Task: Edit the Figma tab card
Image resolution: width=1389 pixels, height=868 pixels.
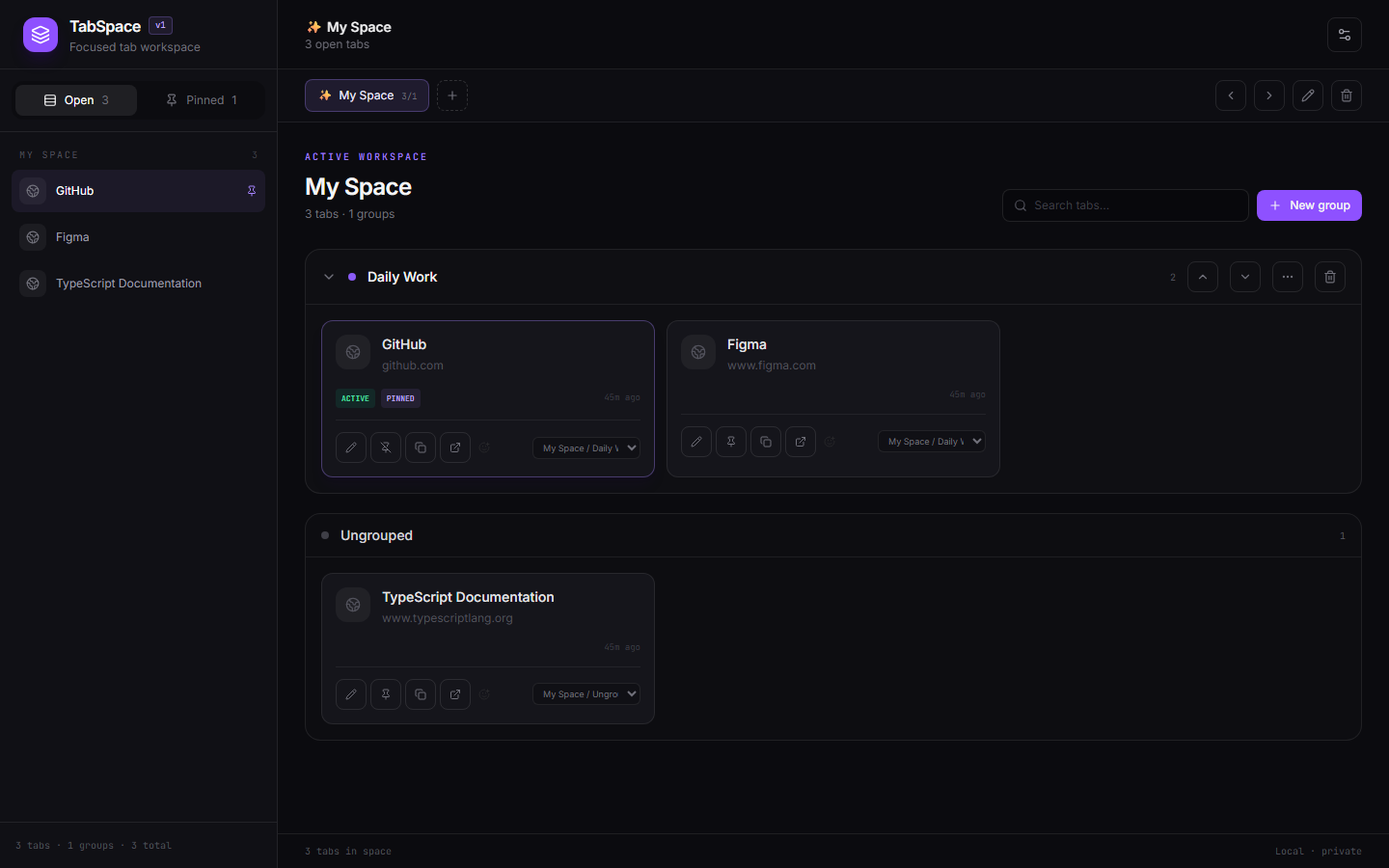Action: point(696,442)
